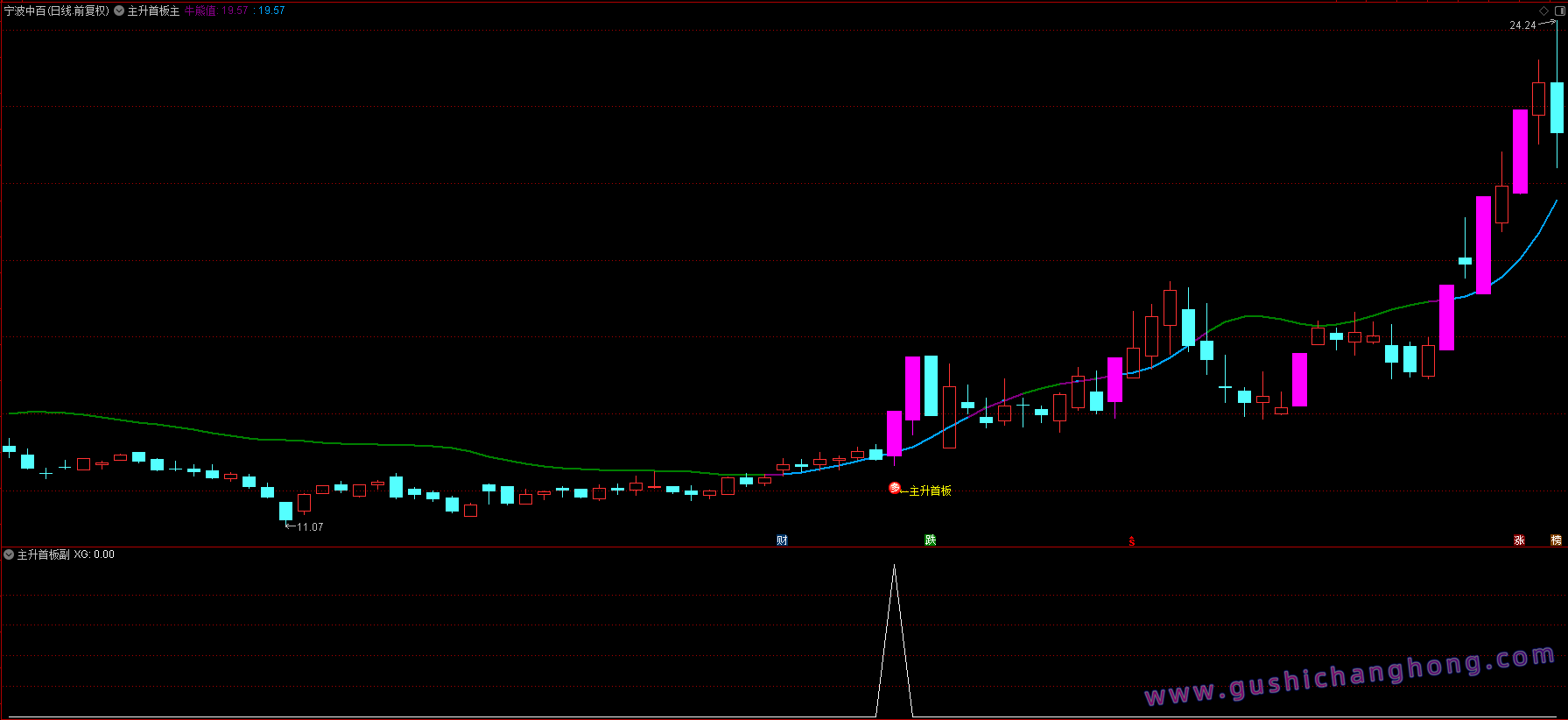Click the 财 finance marker icon
Viewport: 1568px width, 720px height.
coord(782,540)
